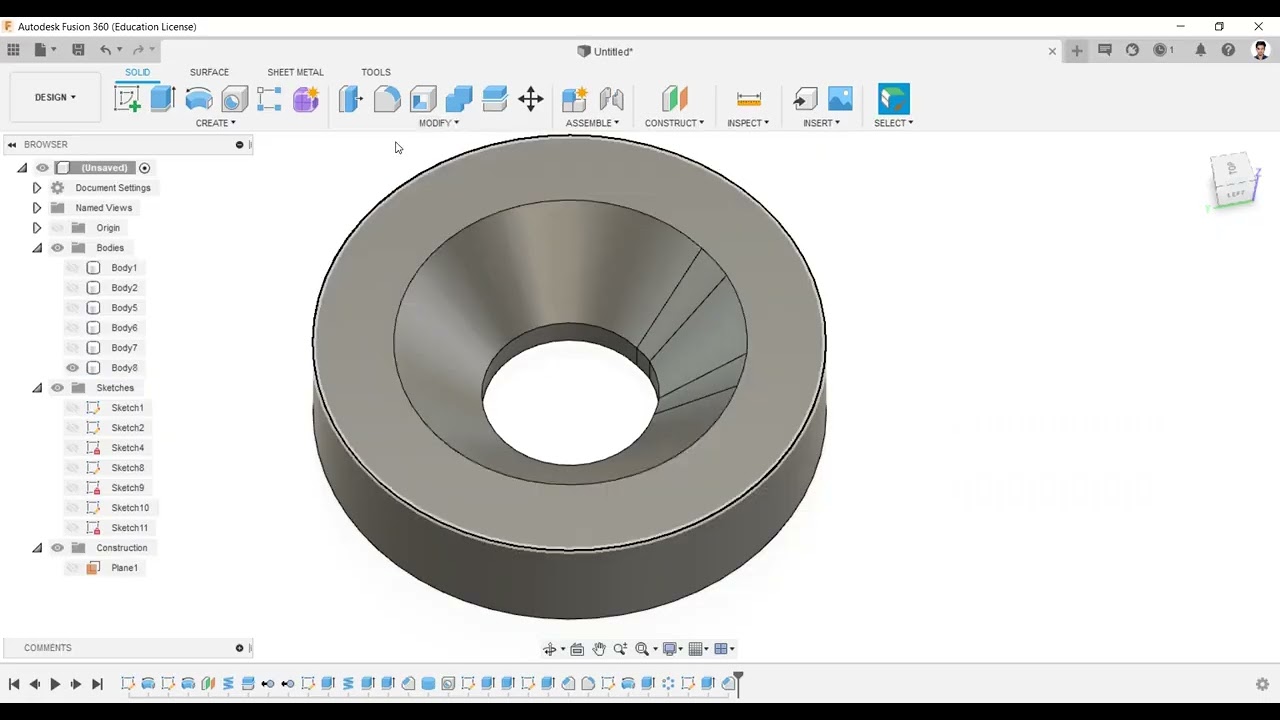Screen dimensions: 1280x720
Task: Open the SELECT dropdown menu
Action: point(893,123)
